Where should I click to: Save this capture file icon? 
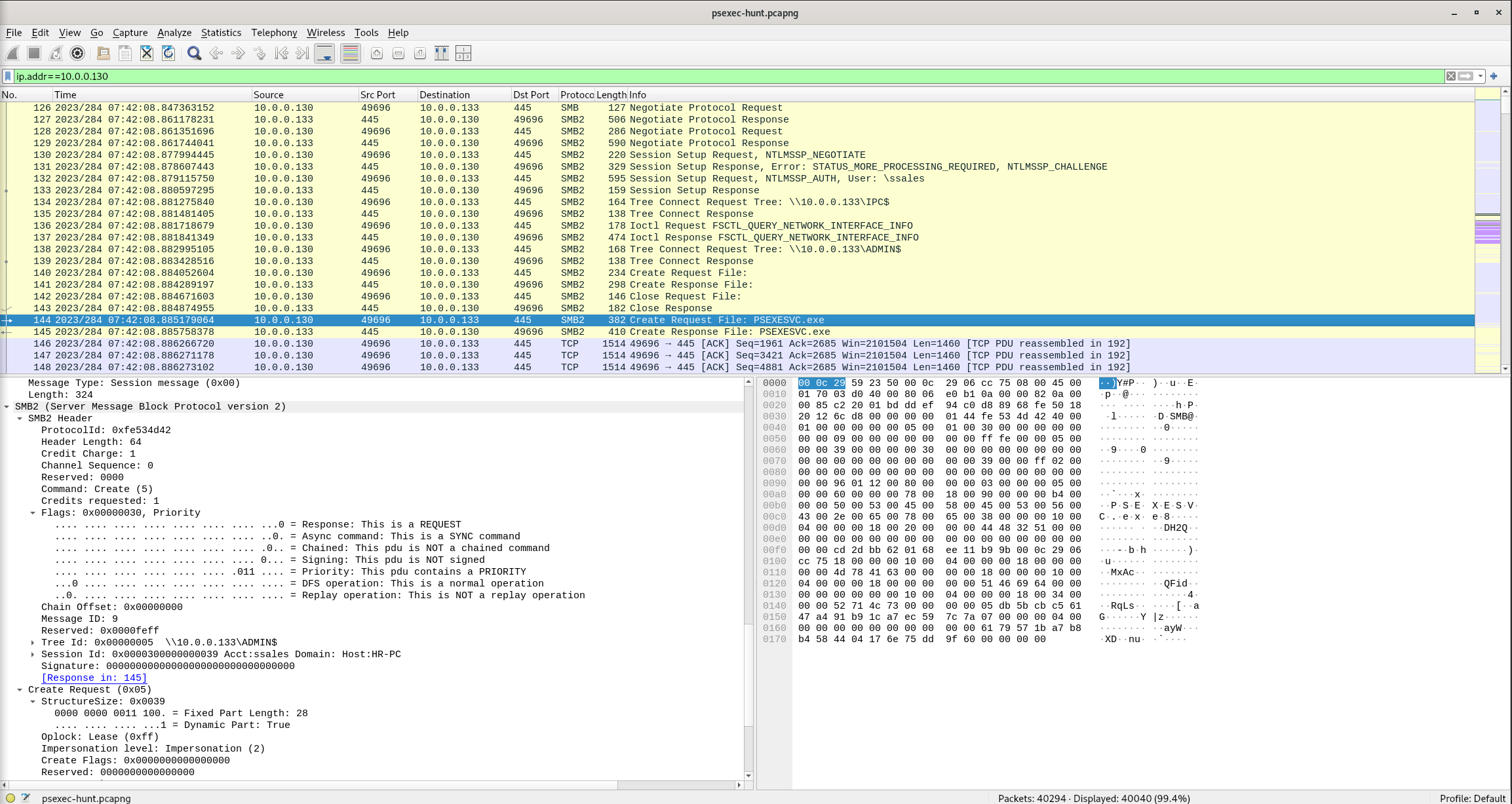click(125, 54)
